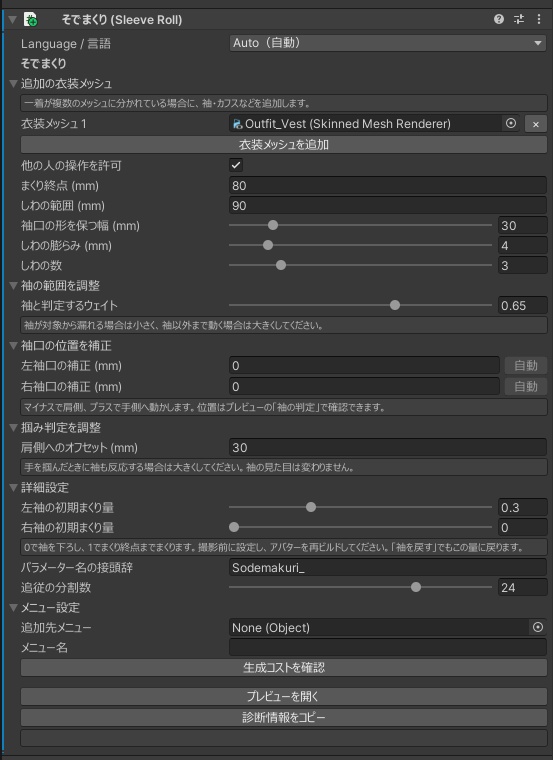Click the まくり終点 (mm) field showing 80
This screenshot has height=760, width=553.
(388, 186)
